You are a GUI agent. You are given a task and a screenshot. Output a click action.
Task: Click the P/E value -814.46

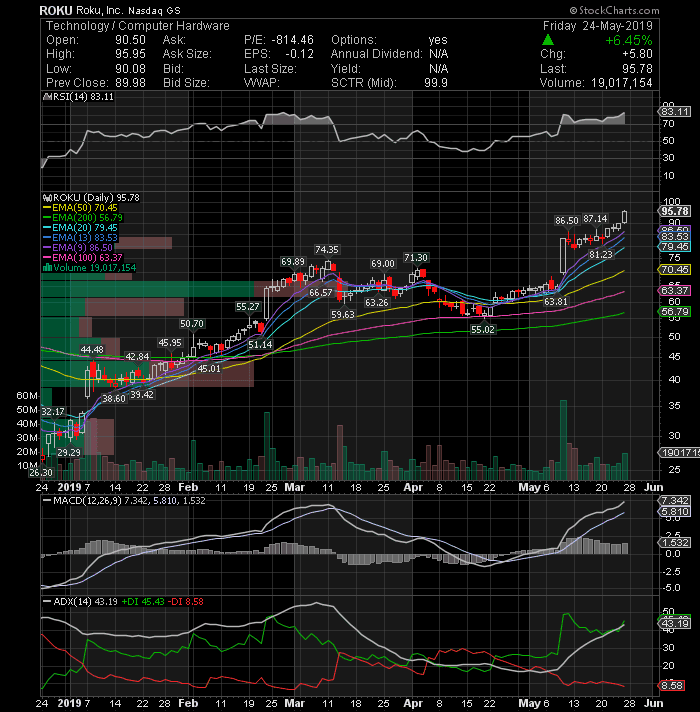[x=292, y=40]
